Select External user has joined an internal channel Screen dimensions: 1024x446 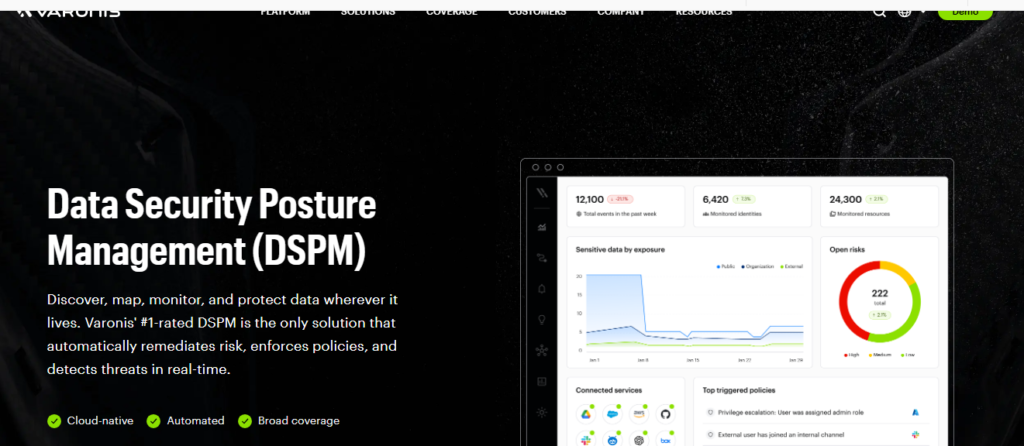[x=781, y=434]
